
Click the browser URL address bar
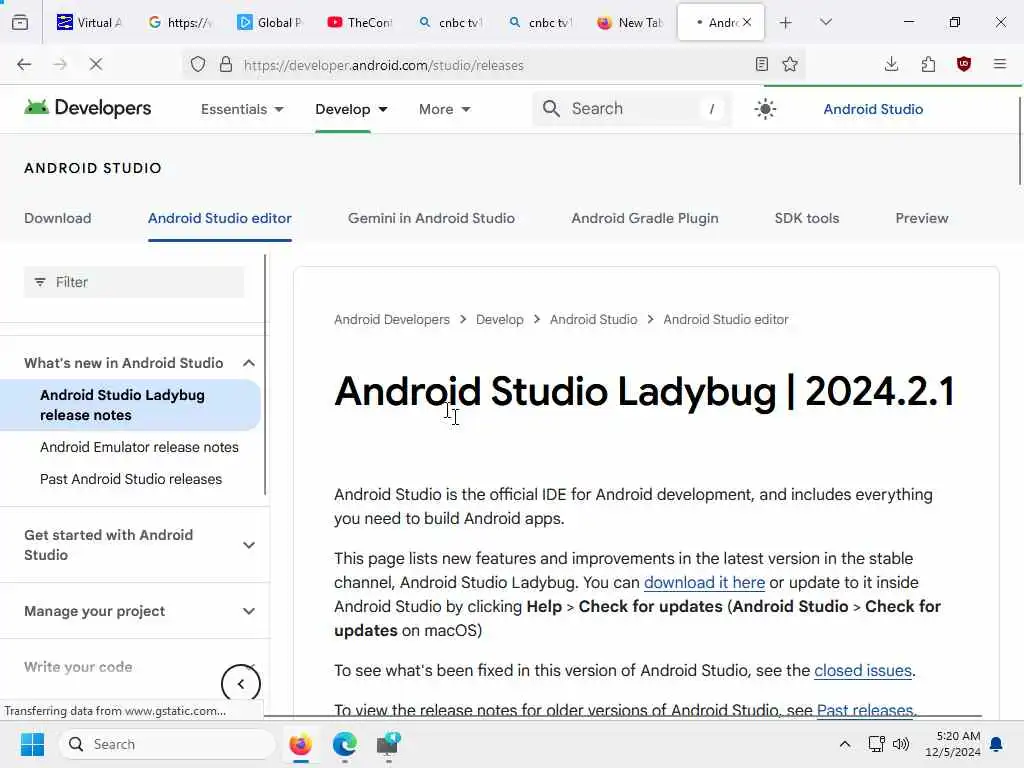point(493,65)
